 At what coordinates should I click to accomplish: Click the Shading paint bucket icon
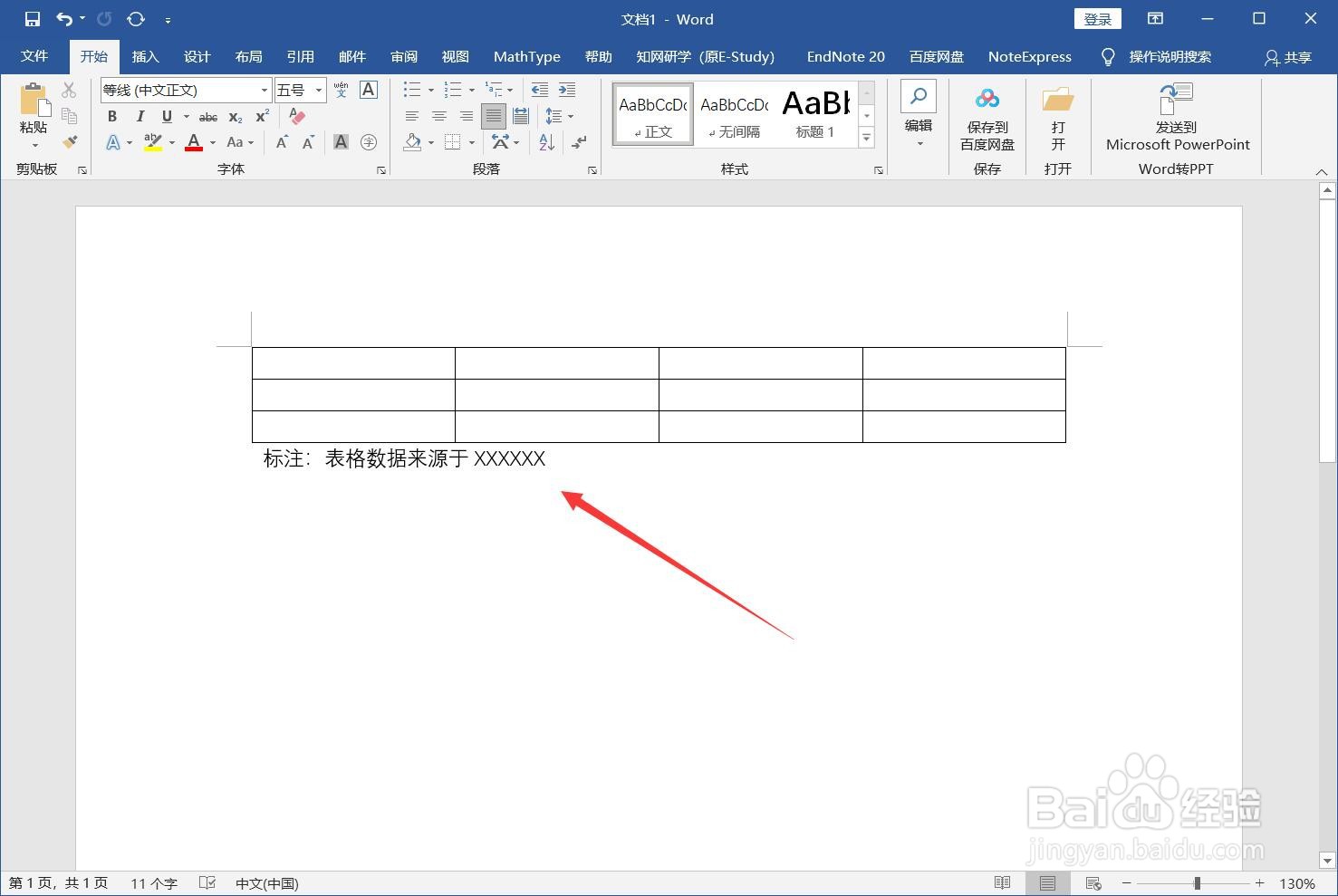[x=413, y=142]
